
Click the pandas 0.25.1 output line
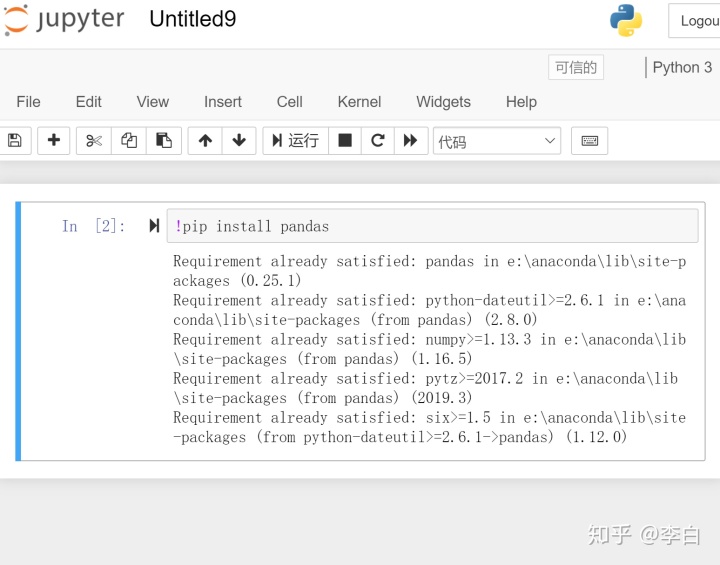click(x=429, y=271)
